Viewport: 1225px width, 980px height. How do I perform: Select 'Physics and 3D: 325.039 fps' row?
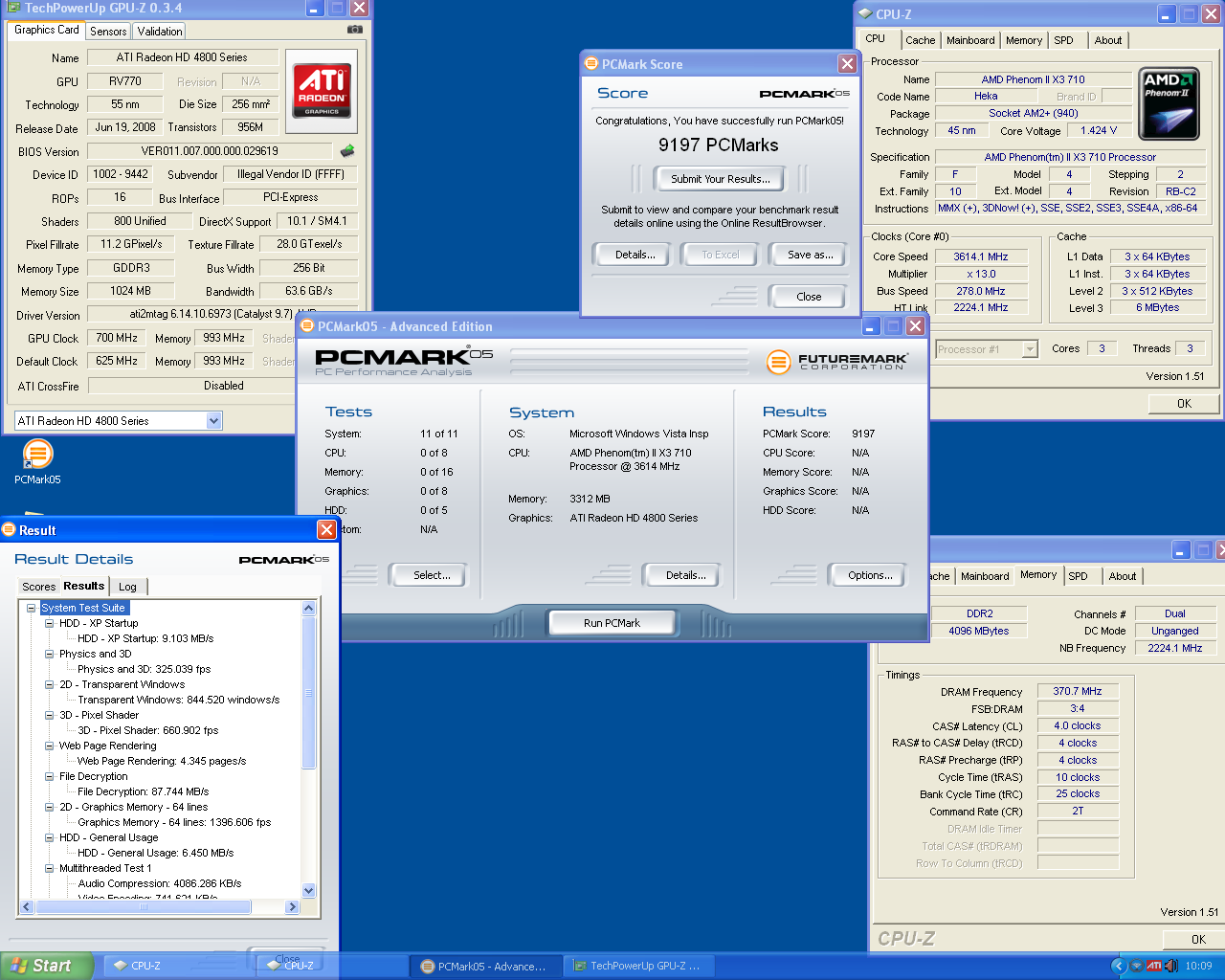144,669
